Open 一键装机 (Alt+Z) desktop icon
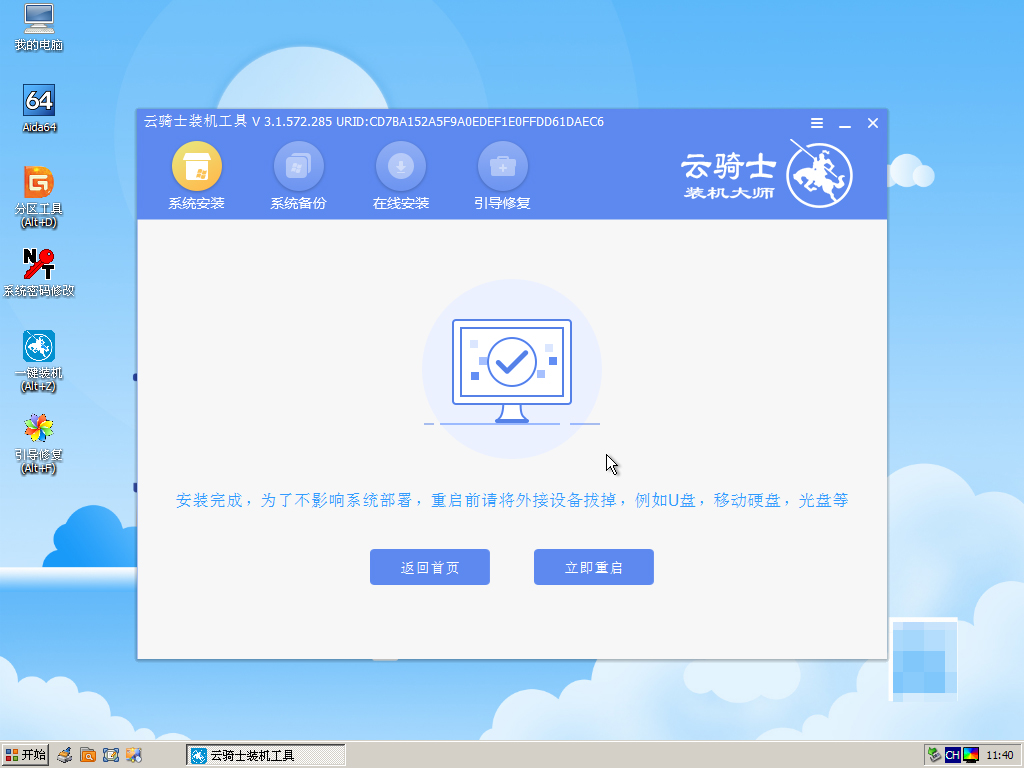This screenshot has width=1024, height=768. coord(39,361)
